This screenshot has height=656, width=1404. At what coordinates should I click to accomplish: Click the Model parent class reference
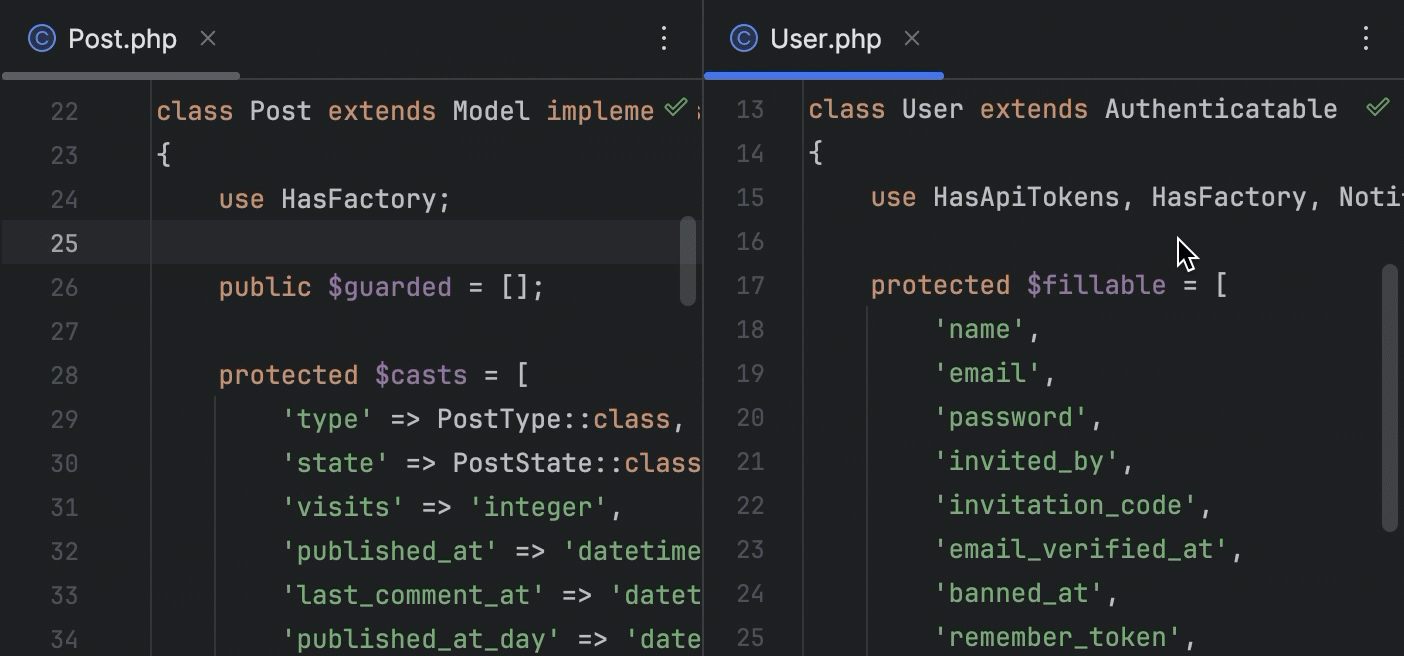[x=491, y=110]
